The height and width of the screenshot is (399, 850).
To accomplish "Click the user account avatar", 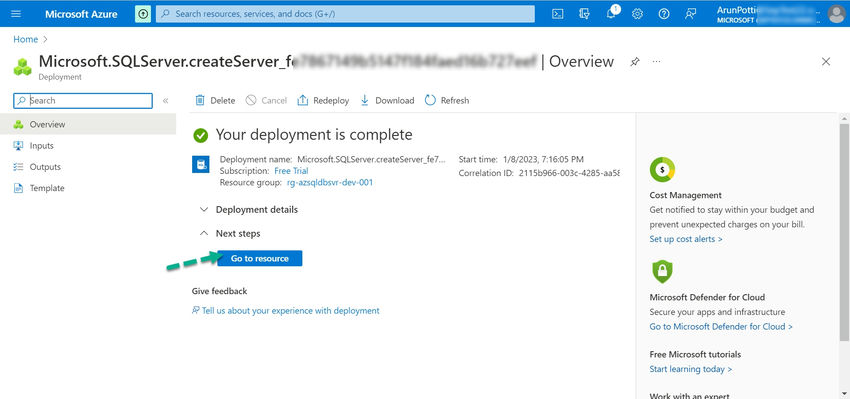I will click(836, 14).
